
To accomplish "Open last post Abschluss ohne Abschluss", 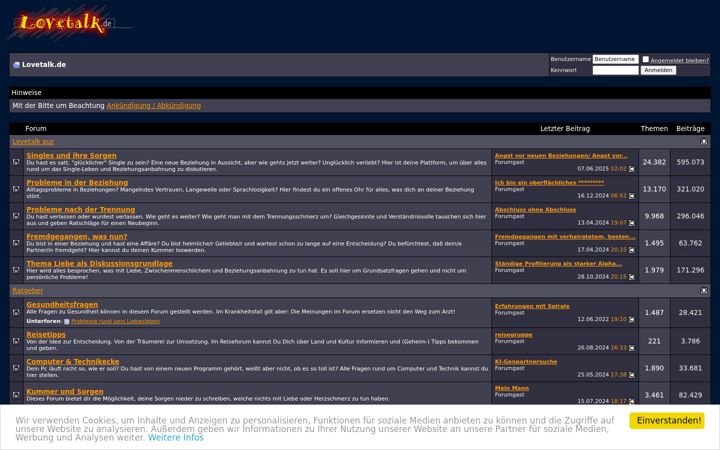I will (x=535, y=210).
